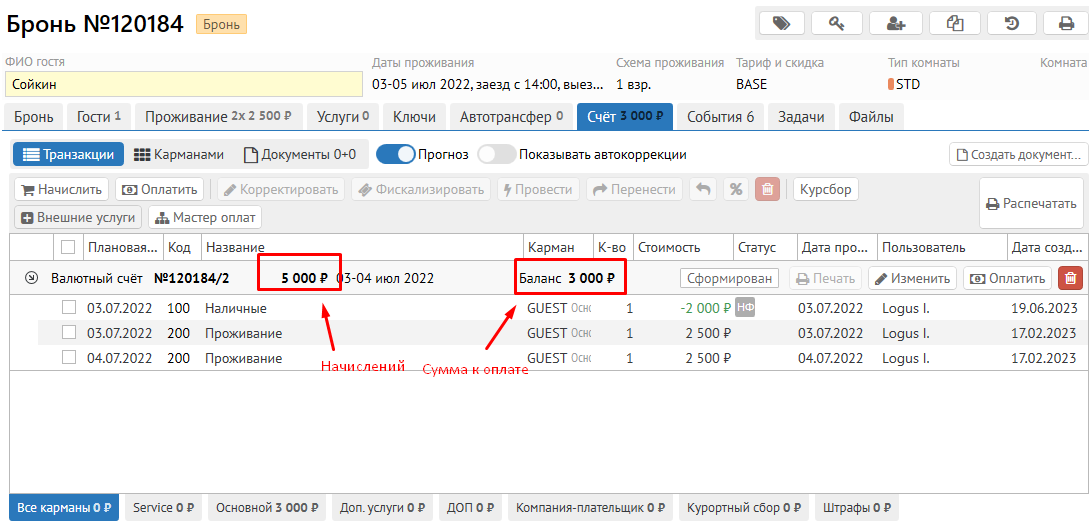Open booking history with the clock icon

point(1012,23)
